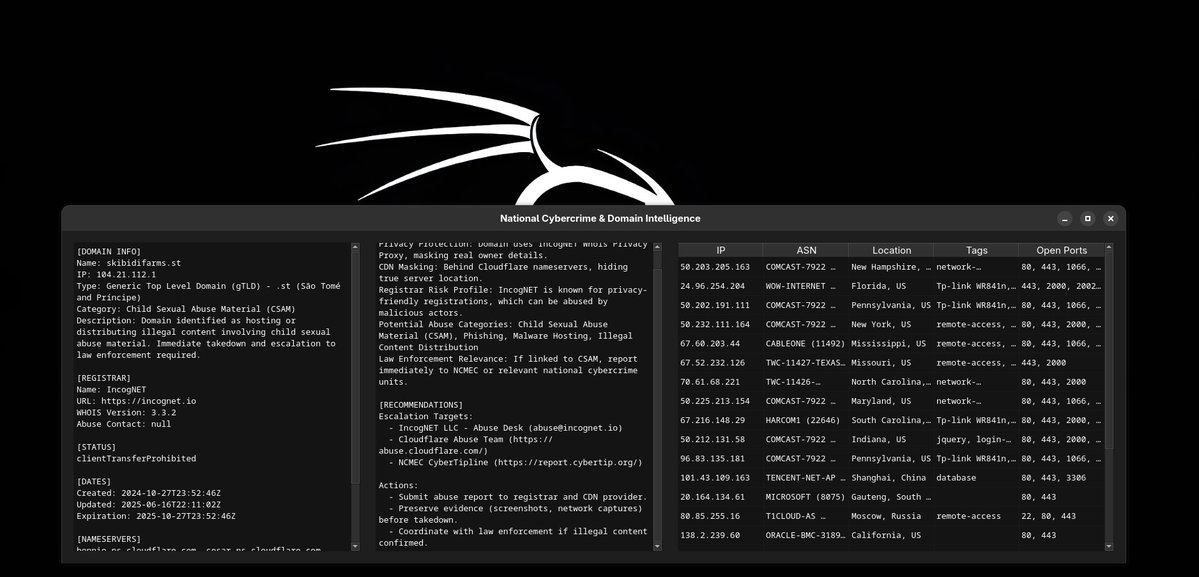
Task: Click the MICROSOFT (8075) ASN cell
Action: [806, 497]
